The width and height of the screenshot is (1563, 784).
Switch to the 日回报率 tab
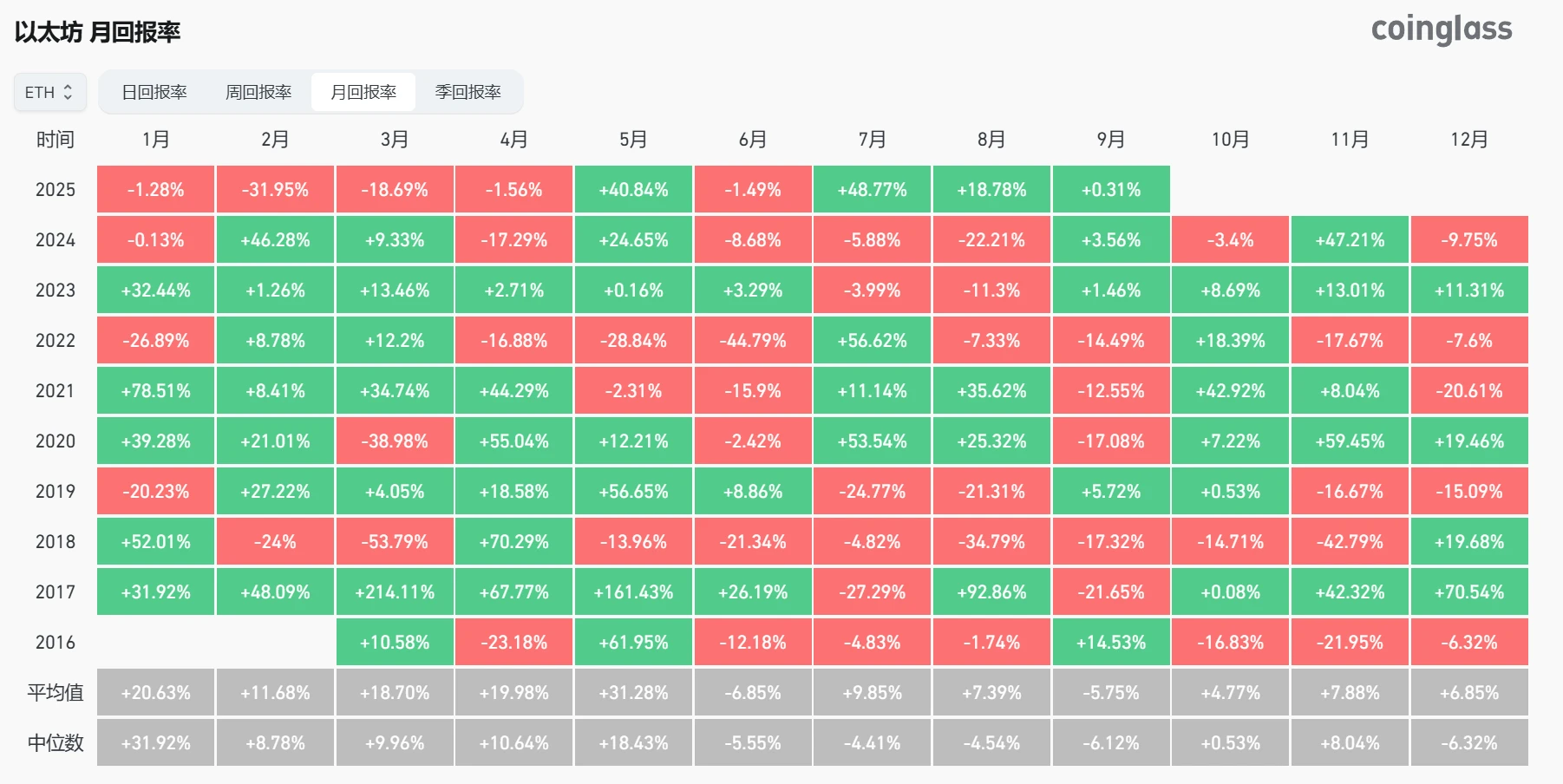point(154,92)
